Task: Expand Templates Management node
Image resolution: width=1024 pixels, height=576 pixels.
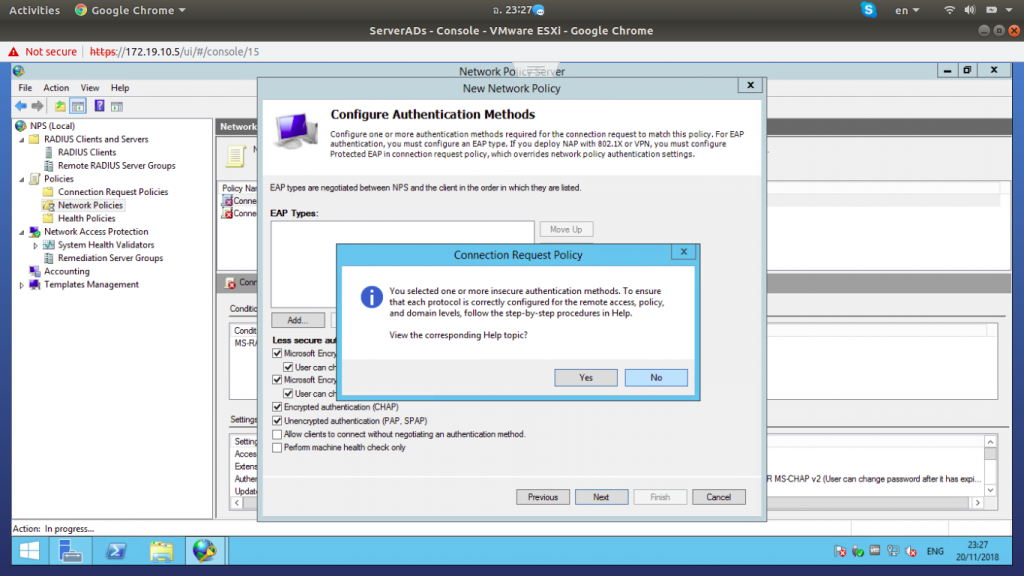Action: coord(22,285)
